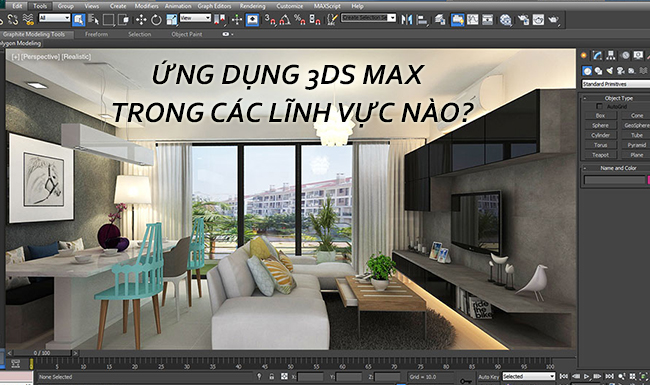Click the Cylinder primitive button
The width and height of the screenshot is (650, 385).
coord(600,135)
